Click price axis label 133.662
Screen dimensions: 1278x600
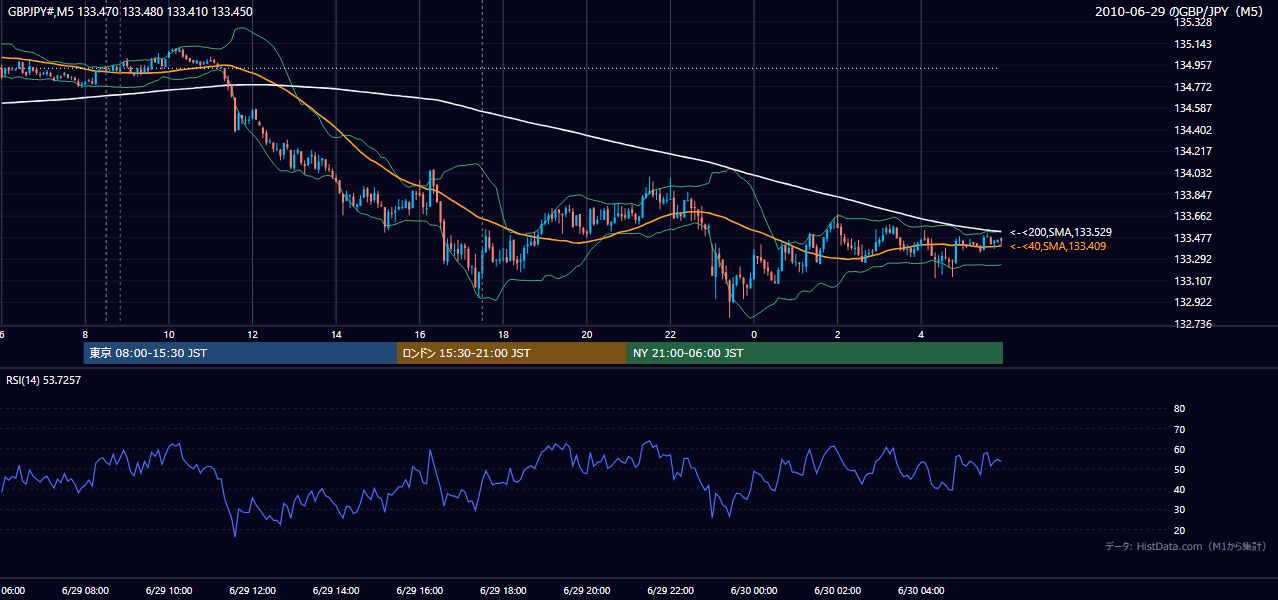pyautogui.click(x=1194, y=216)
